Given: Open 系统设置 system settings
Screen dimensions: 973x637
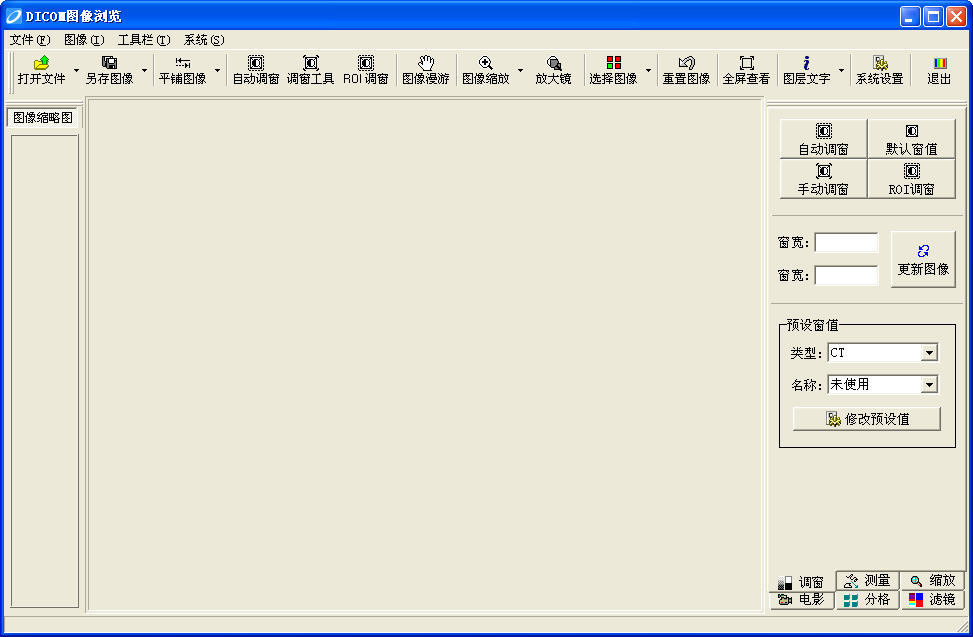Looking at the screenshot, I should point(879,69).
